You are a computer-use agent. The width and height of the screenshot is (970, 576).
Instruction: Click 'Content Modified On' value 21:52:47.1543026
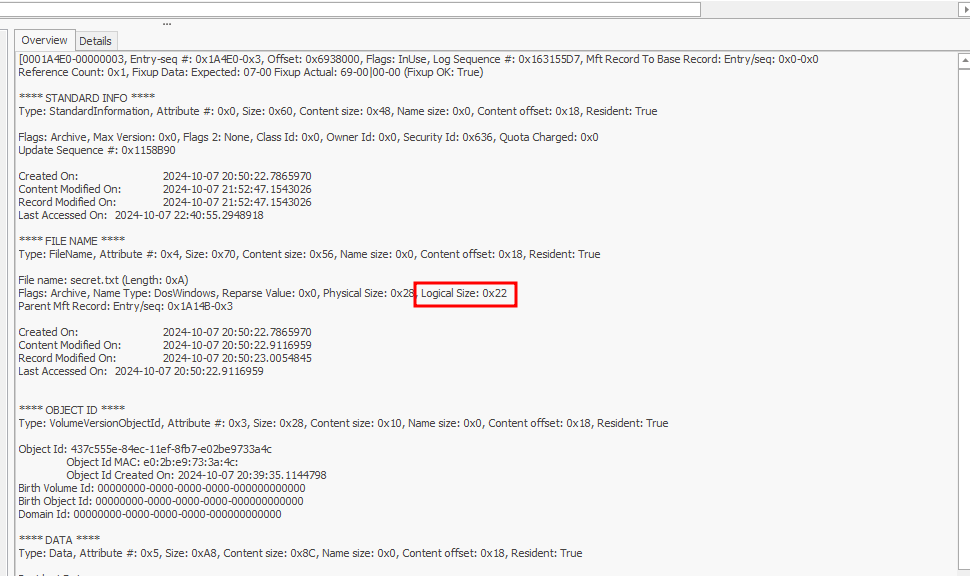coord(237,189)
